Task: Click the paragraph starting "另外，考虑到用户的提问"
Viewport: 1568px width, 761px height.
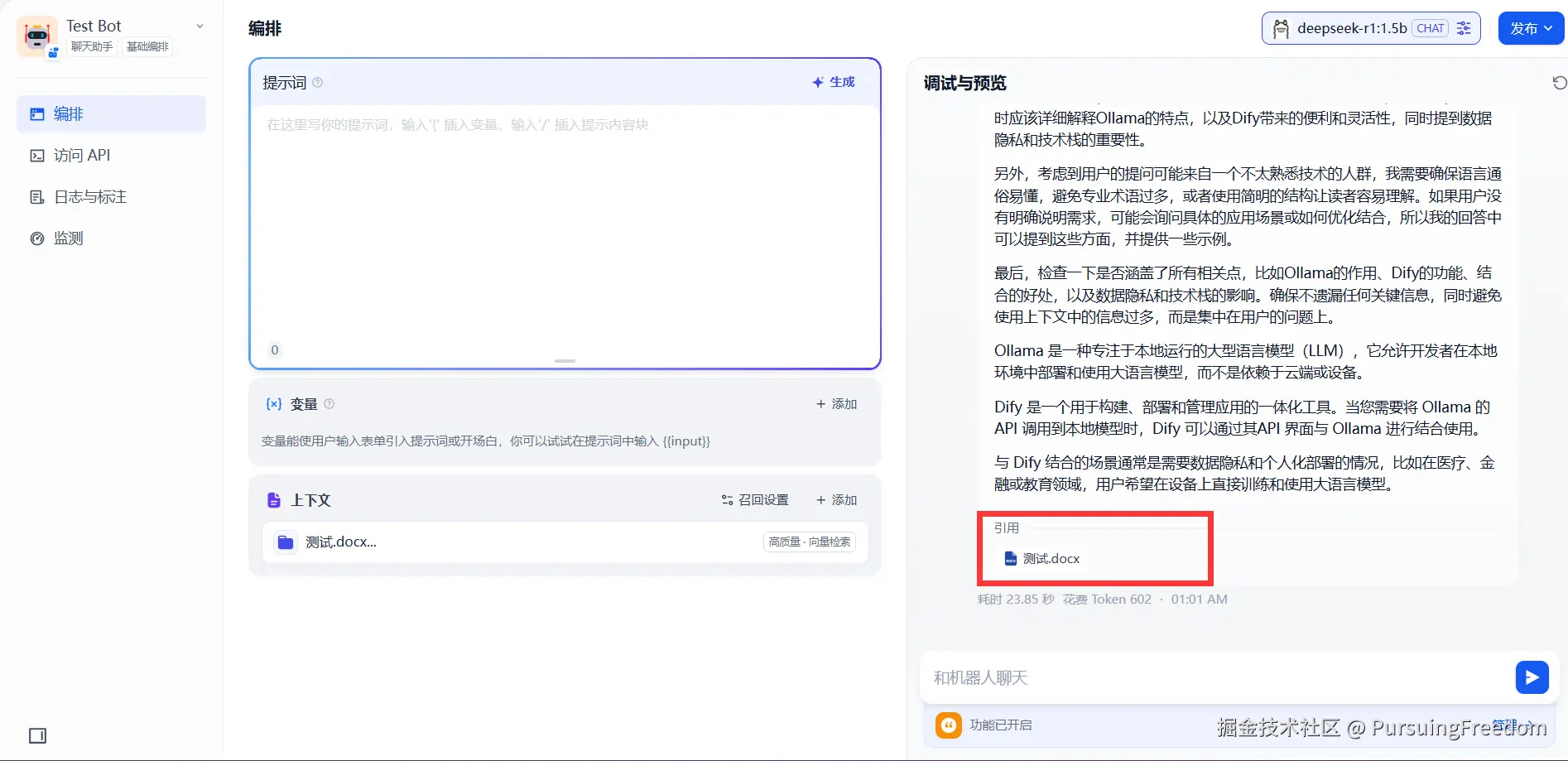Action: point(1248,206)
